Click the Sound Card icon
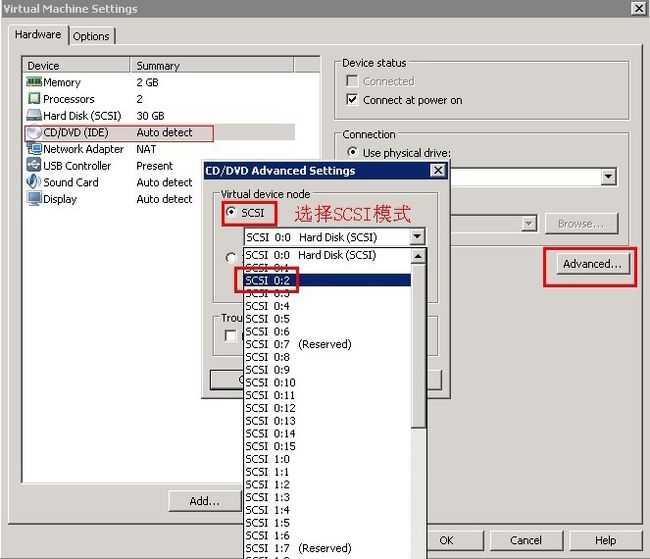 (x=34, y=182)
